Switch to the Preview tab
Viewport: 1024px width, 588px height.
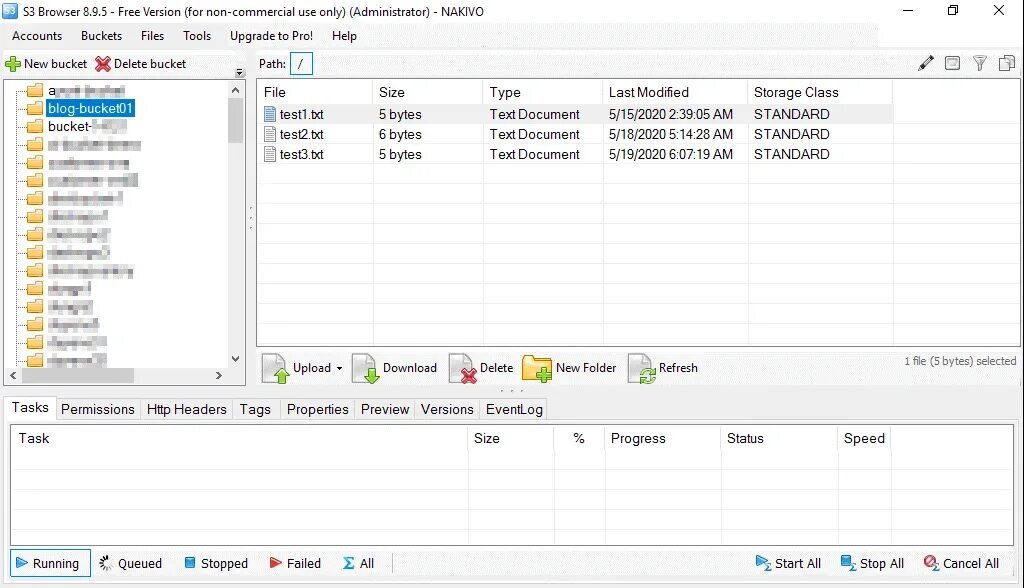pos(385,410)
